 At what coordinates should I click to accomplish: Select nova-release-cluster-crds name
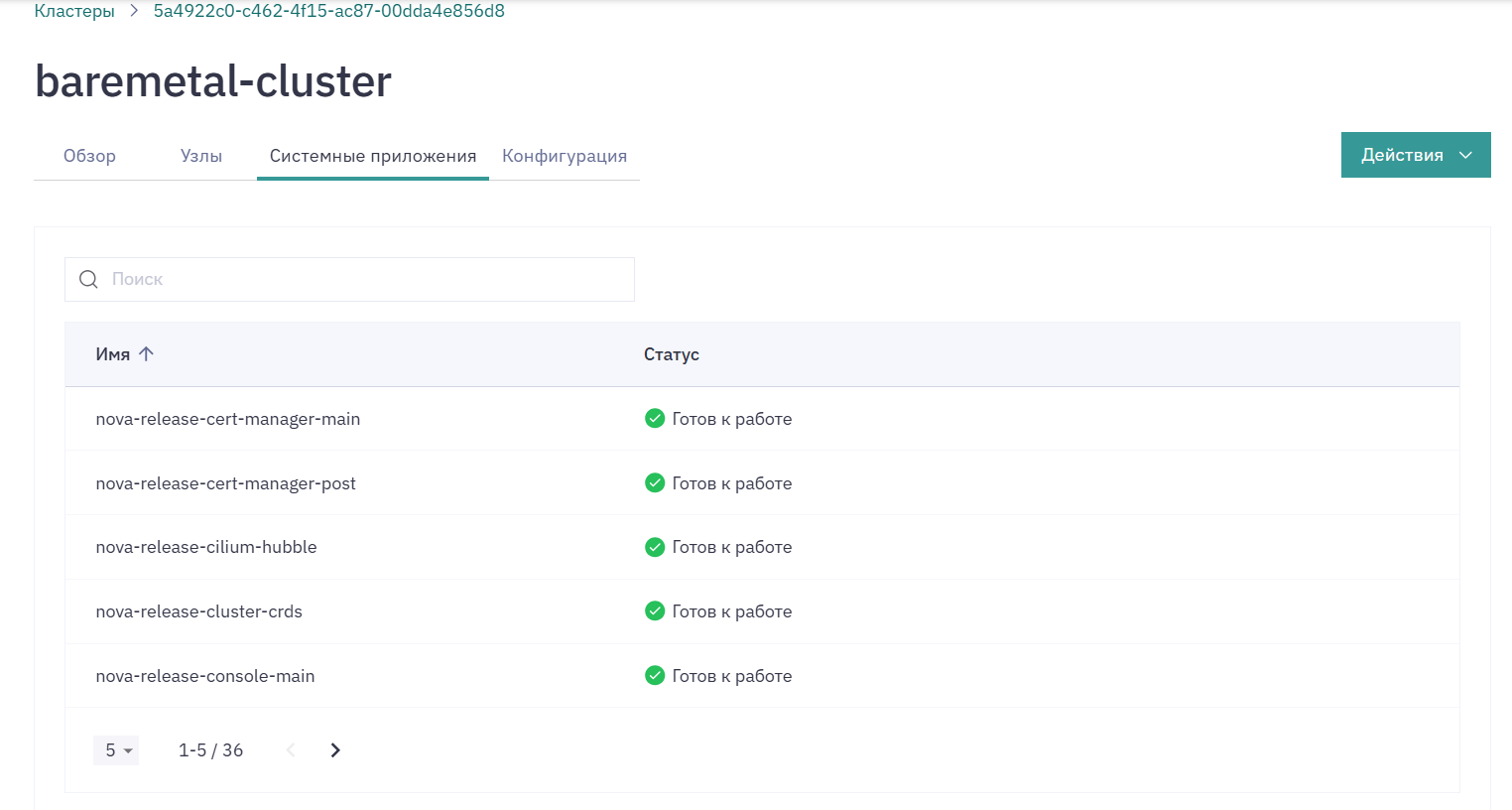click(199, 611)
